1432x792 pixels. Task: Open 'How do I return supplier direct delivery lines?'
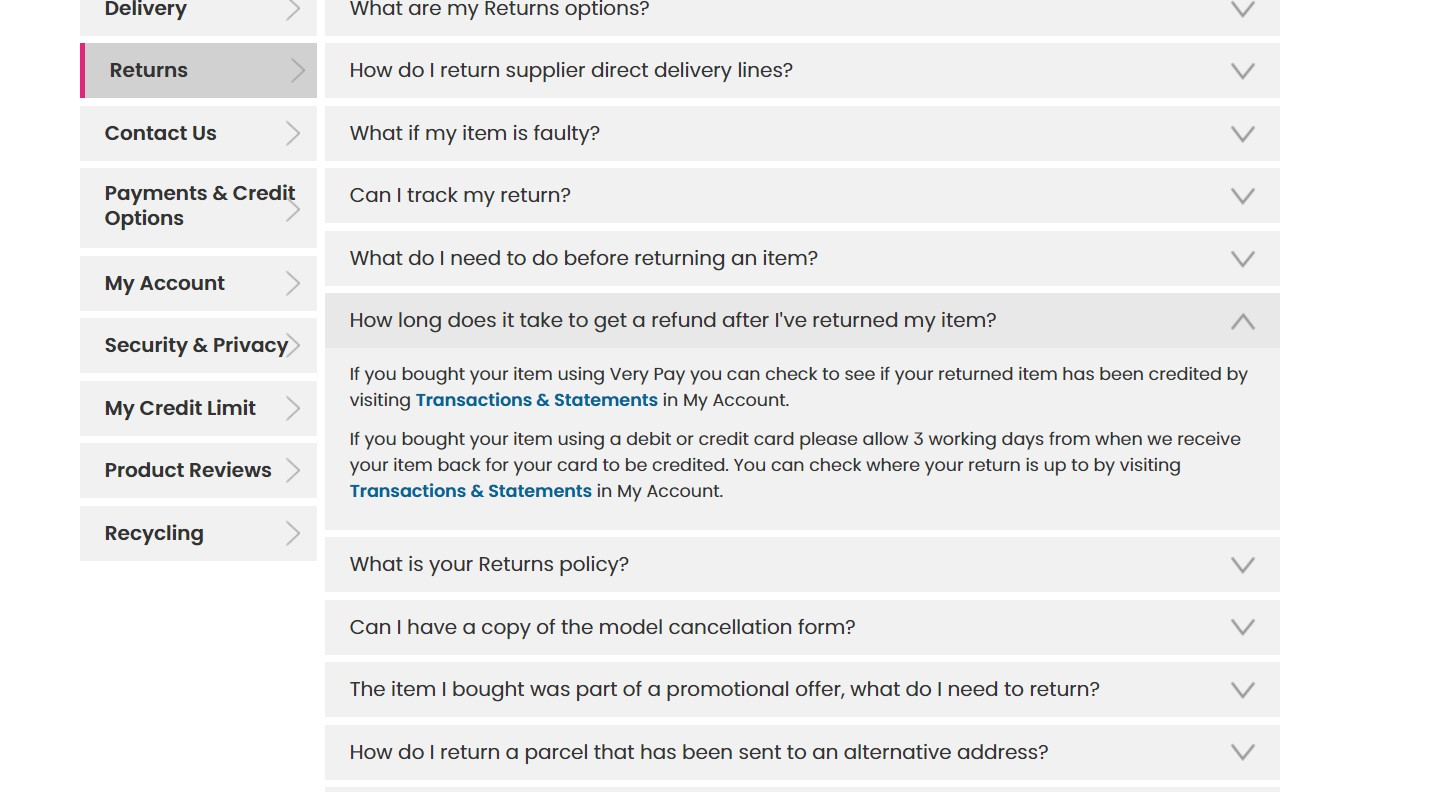802,70
